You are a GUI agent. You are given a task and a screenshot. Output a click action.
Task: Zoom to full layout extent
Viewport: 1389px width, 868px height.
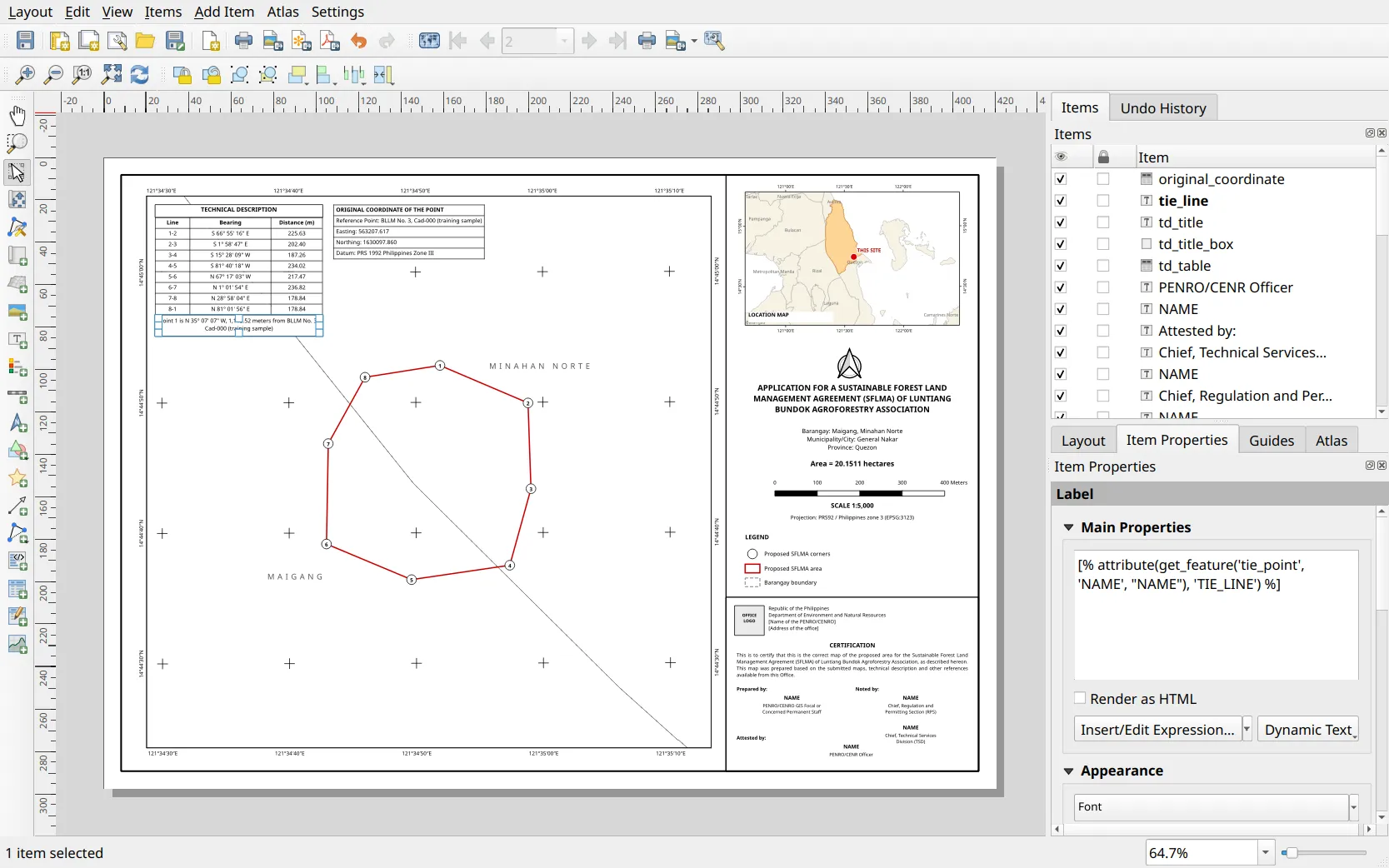(x=111, y=75)
